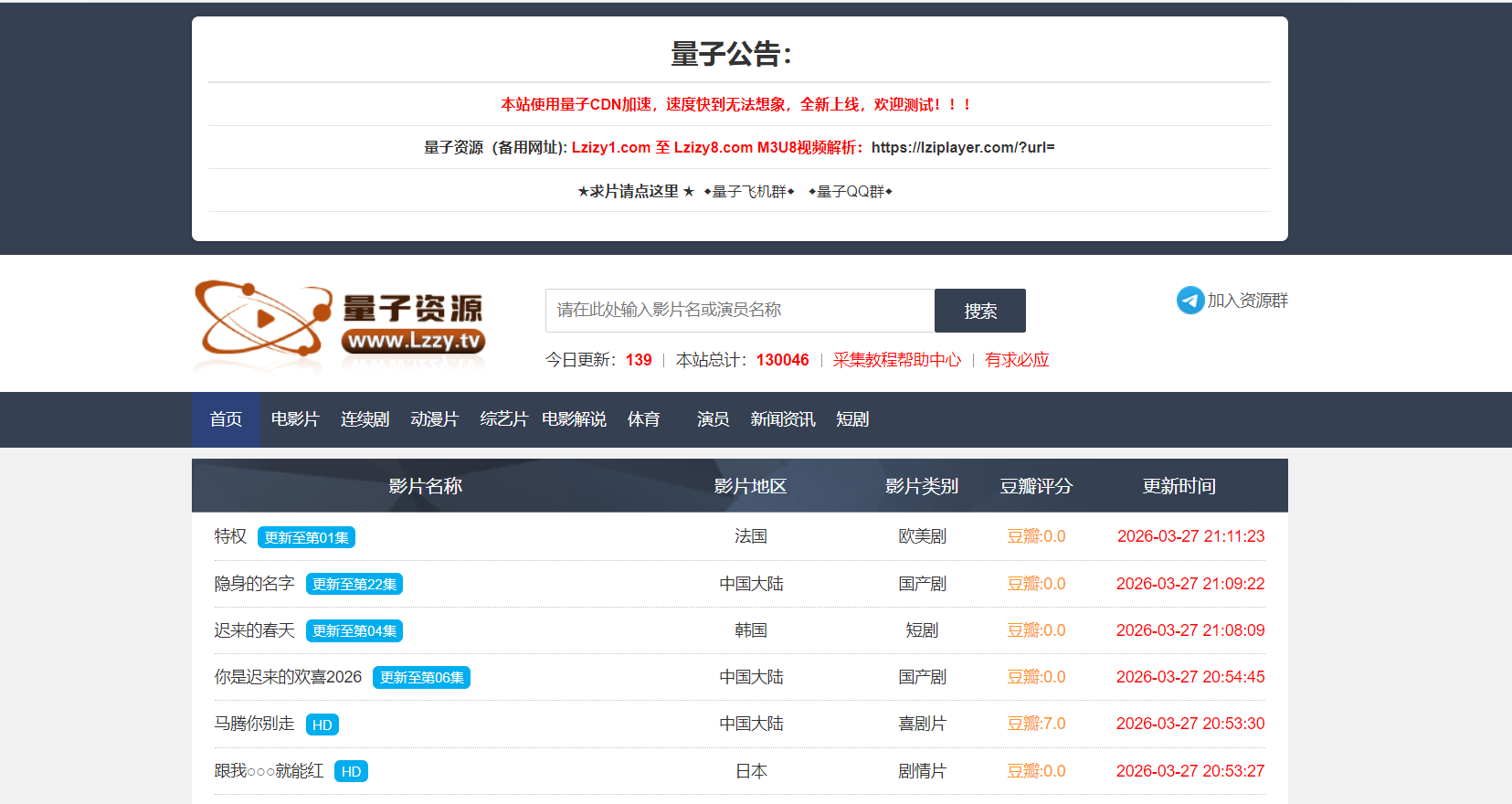Image resolution: width=1512 pixels, height=804 pixels.
Task: Click the HD badge beside 马腾你别走
Action: [322, 725]
